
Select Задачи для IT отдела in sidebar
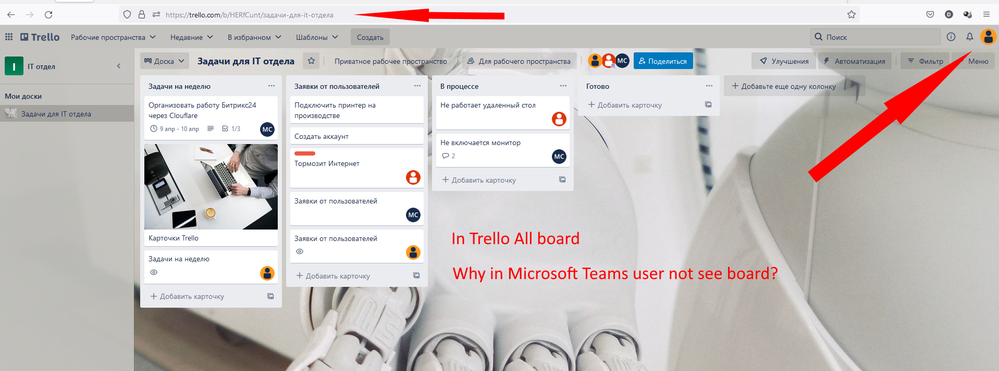67,113
